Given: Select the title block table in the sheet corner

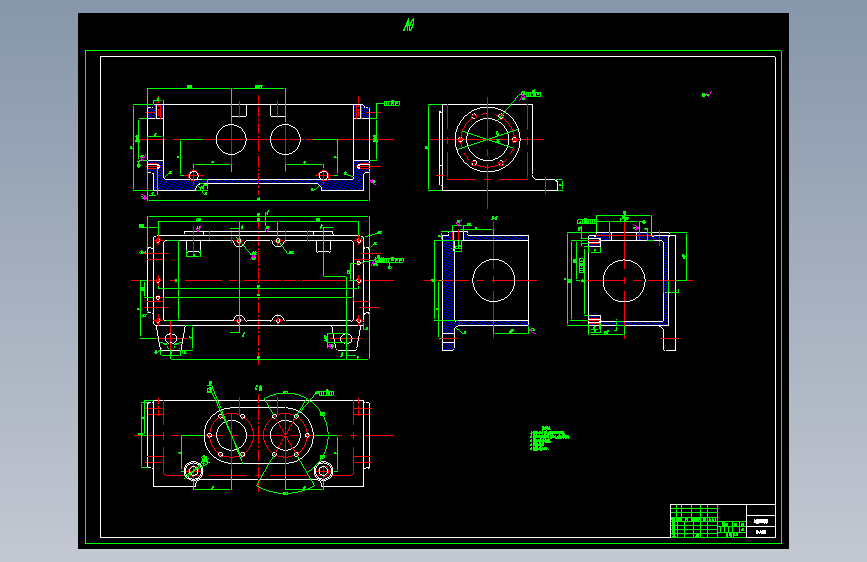Looking at the screenshot, I should tap(723, 521).
